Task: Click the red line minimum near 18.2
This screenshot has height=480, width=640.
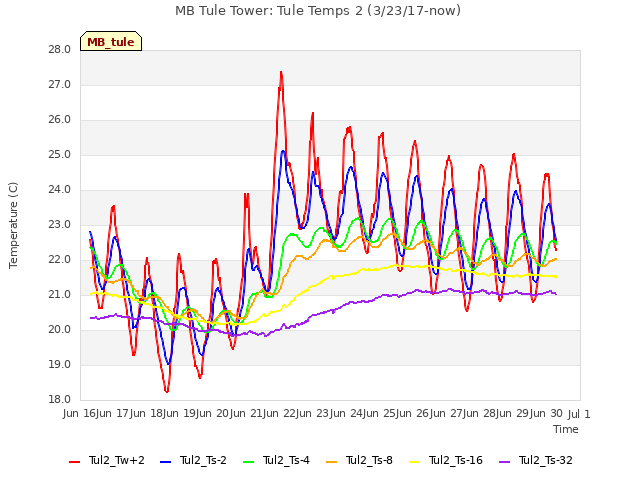Action: click(167, 391)
